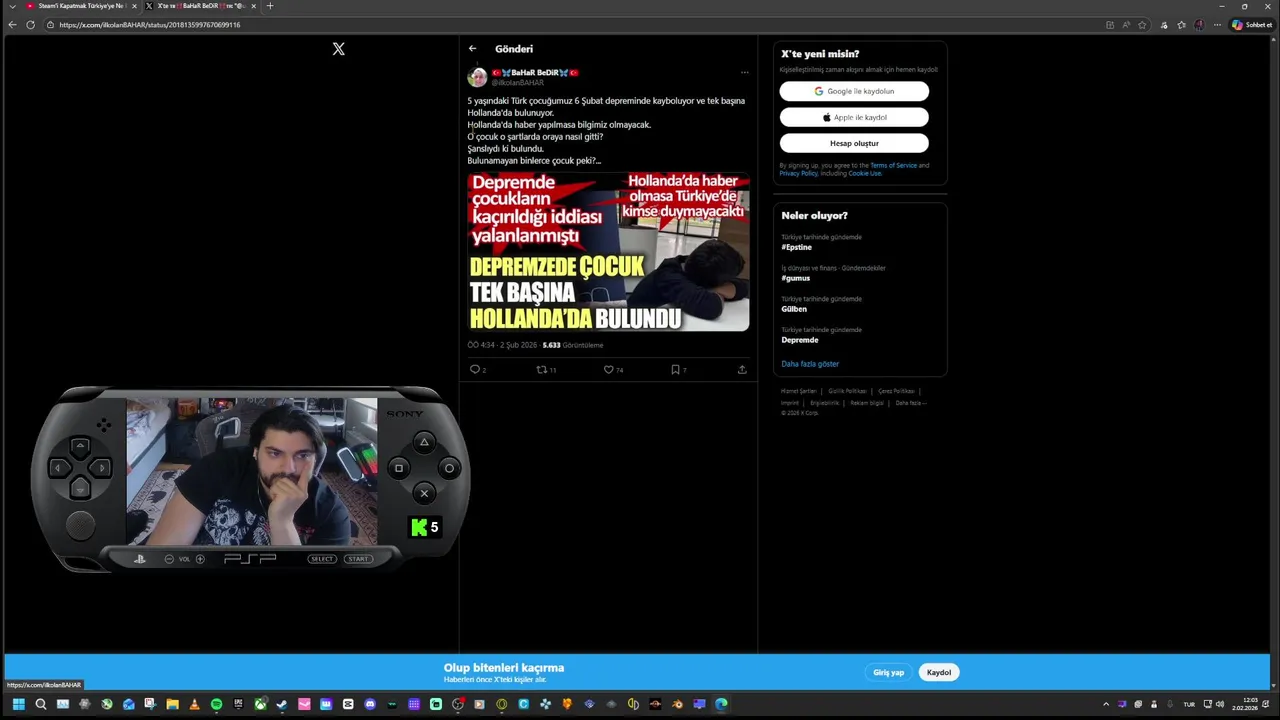This screenshot has height=720, width=1280.
Task: Open trending topic Depremde
Action: 800,340
